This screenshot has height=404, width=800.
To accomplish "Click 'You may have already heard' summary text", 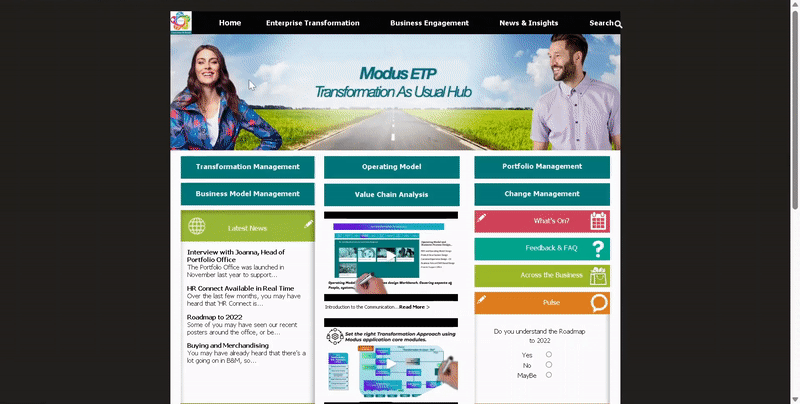I will click(x=246, y=357).
